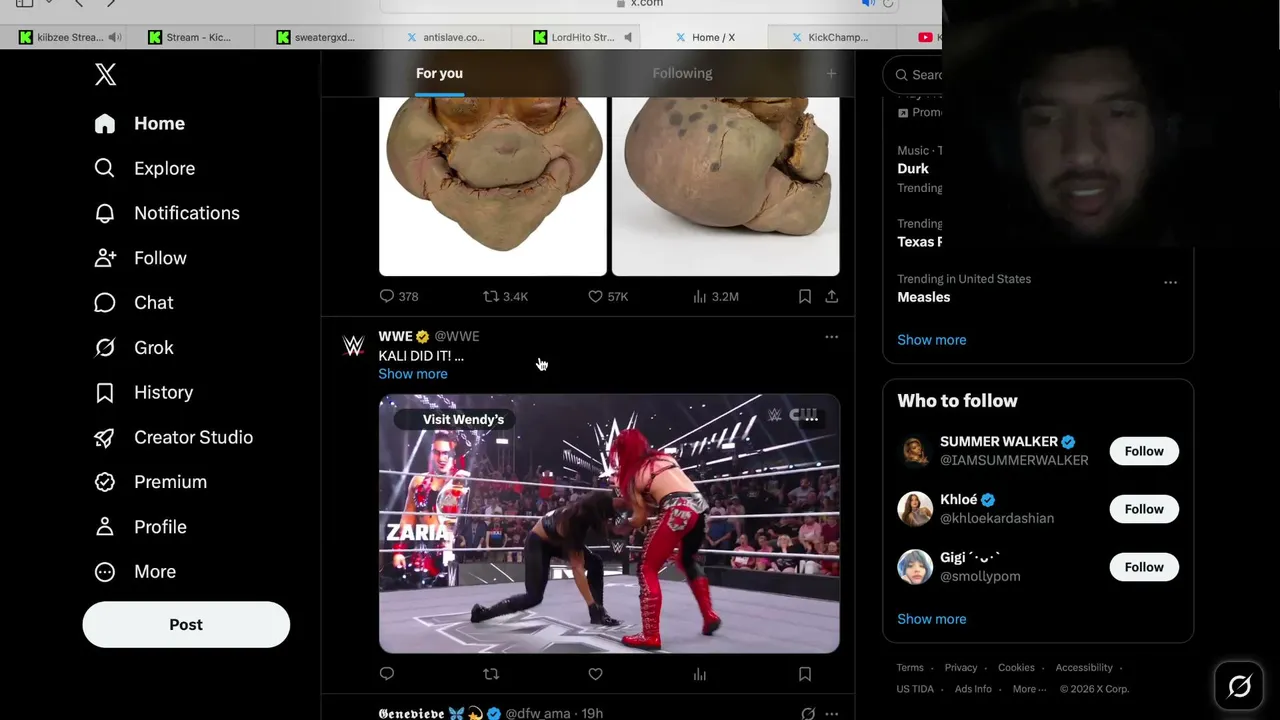Click the X logo in the sidebar
Image resolution: width=1280 pixels, height=720 pixels.
click(105, 74)
